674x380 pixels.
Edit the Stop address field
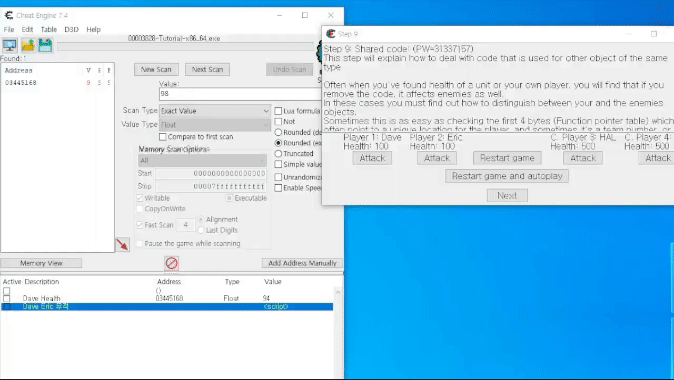pyautogui.click(x=211, y=187)
